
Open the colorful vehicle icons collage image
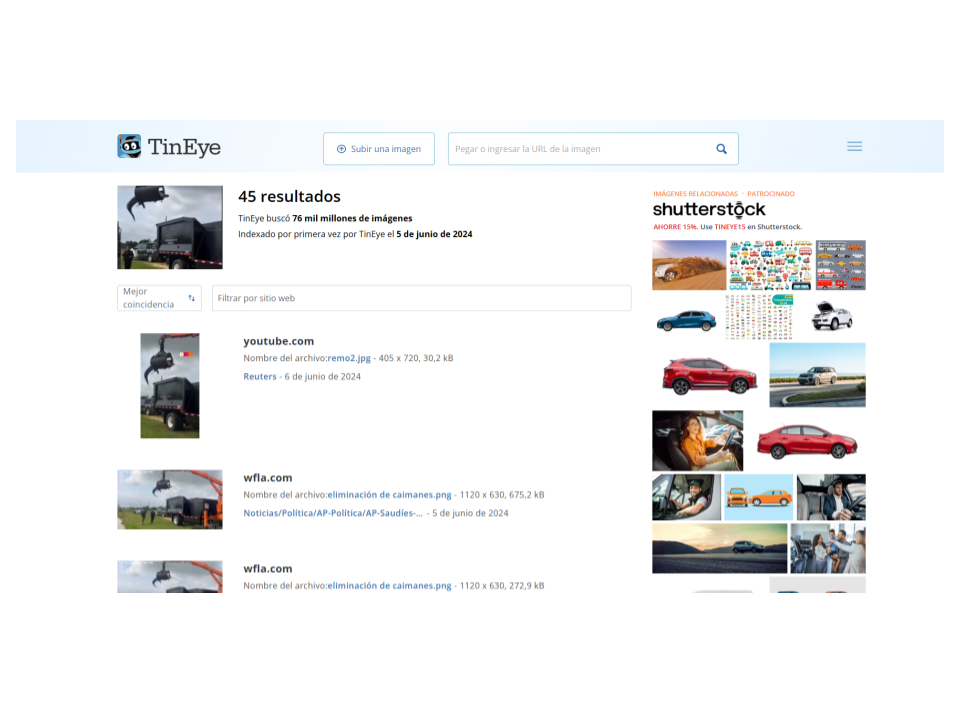click(x=771, y=265)
